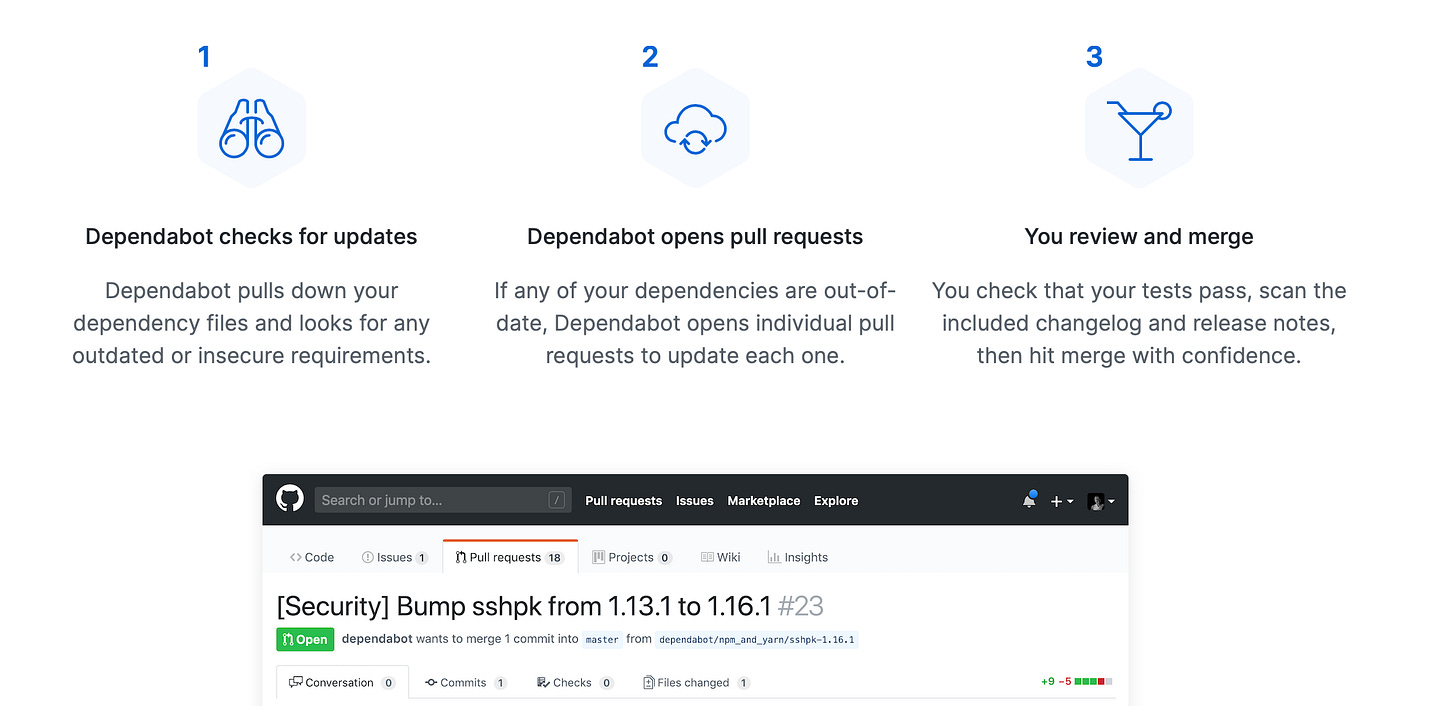The image size is (1456, 706).
Task: Click the slash shortcut key icon in search
Action: [556, 500]
